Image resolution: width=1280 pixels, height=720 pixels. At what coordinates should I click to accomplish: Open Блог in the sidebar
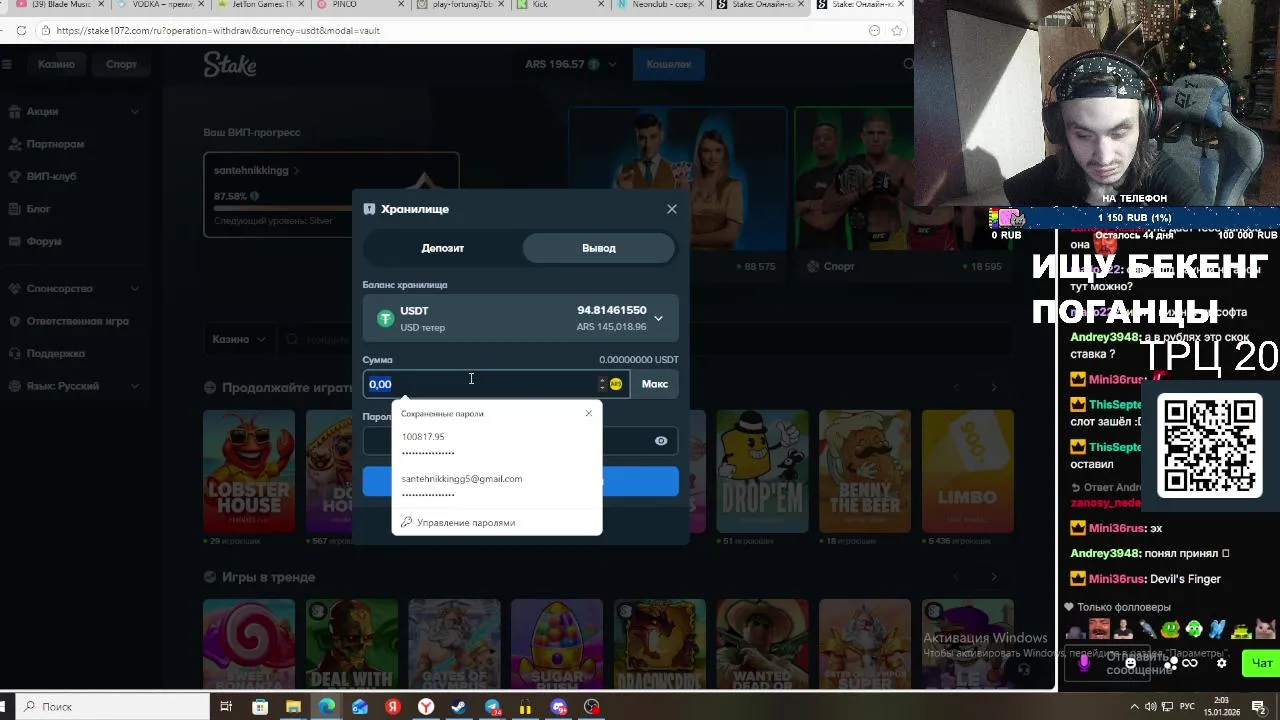pyautogui.click(x=73, y=209)
